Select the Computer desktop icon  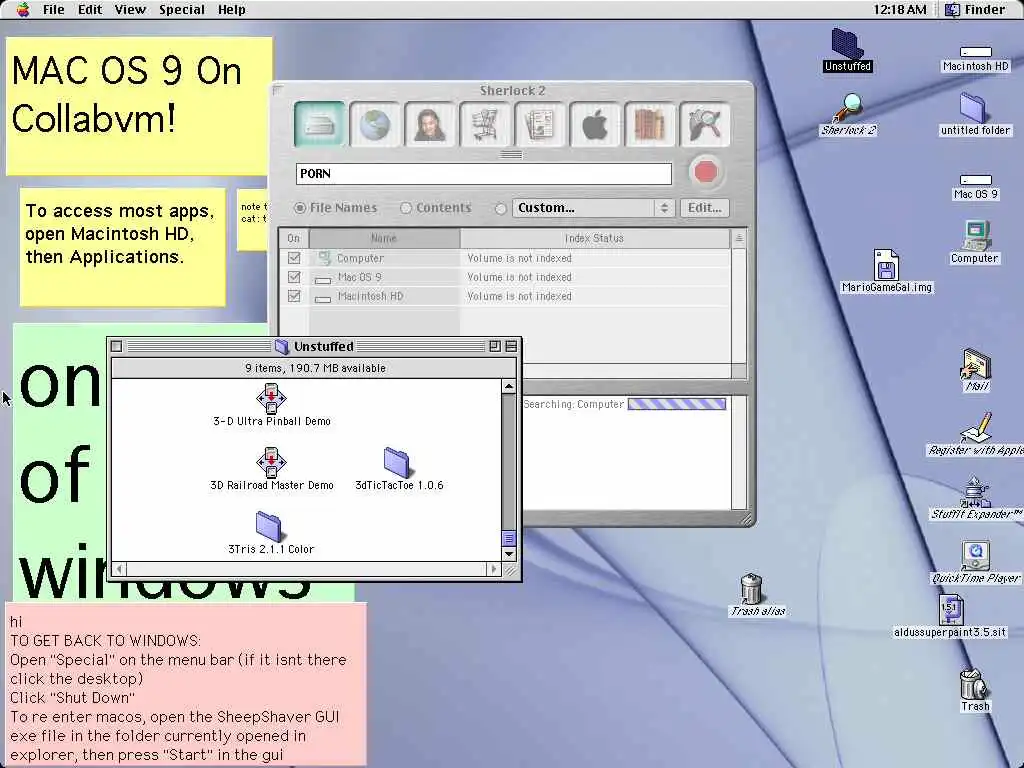pyautogui.click(x=974, y=242)
